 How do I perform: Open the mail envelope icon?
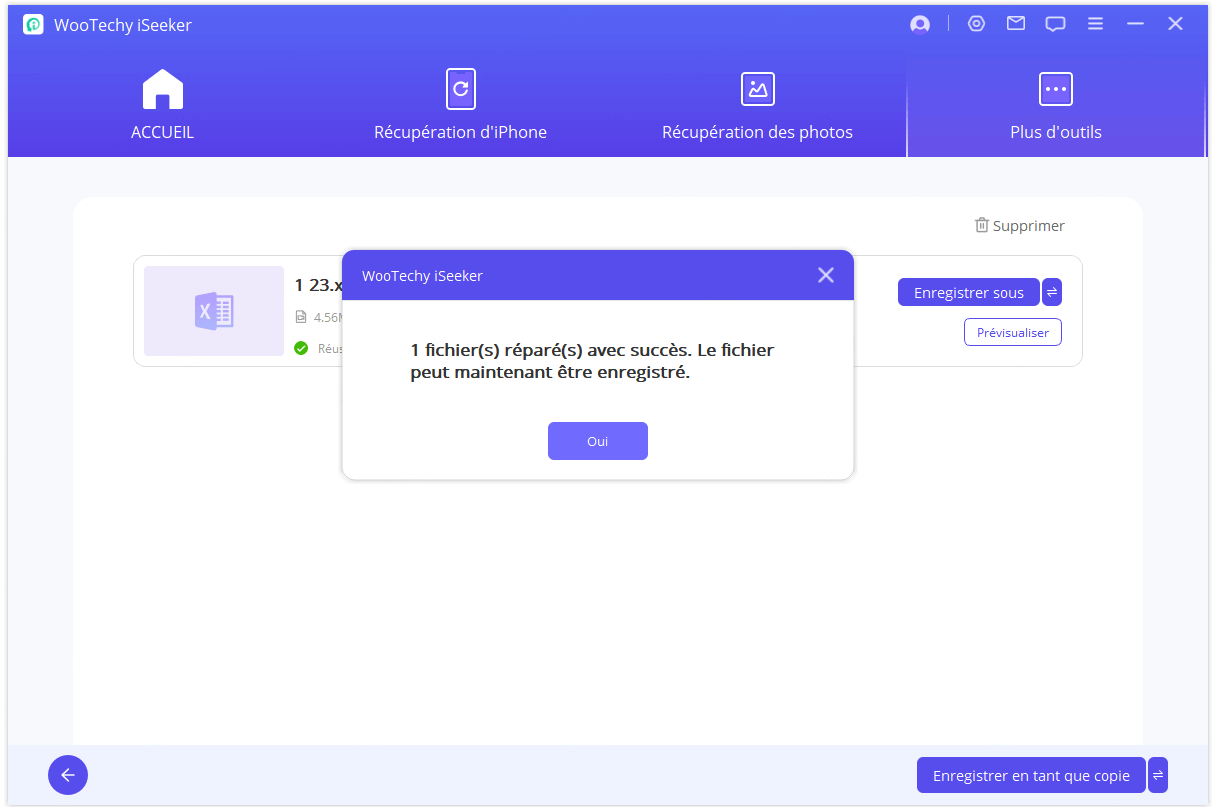[x=1016, y=24]
